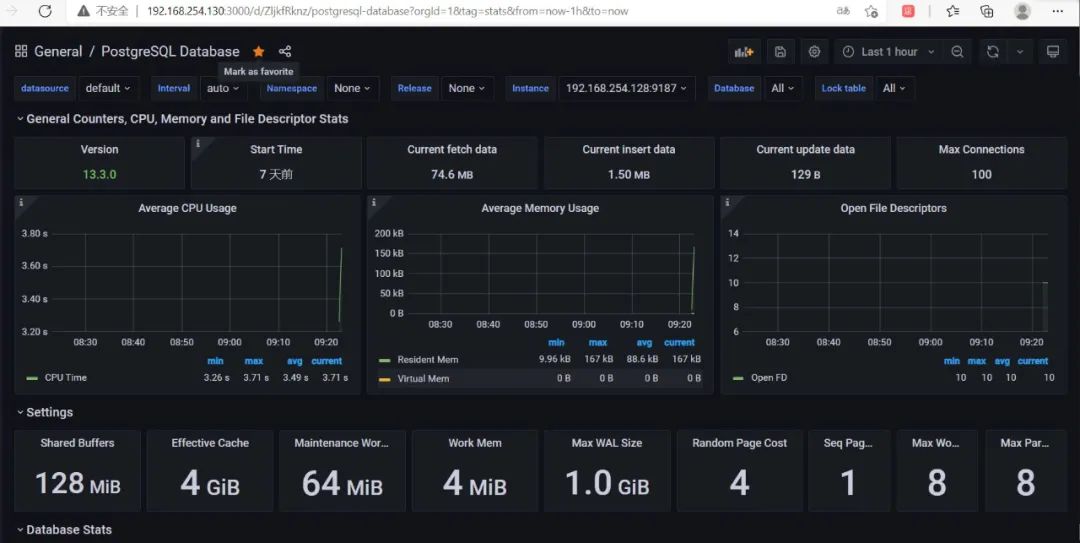The height and width of the screenshot is (543, 1080).
Task: Share the dashboard via share icon
Action: (285, 52)
